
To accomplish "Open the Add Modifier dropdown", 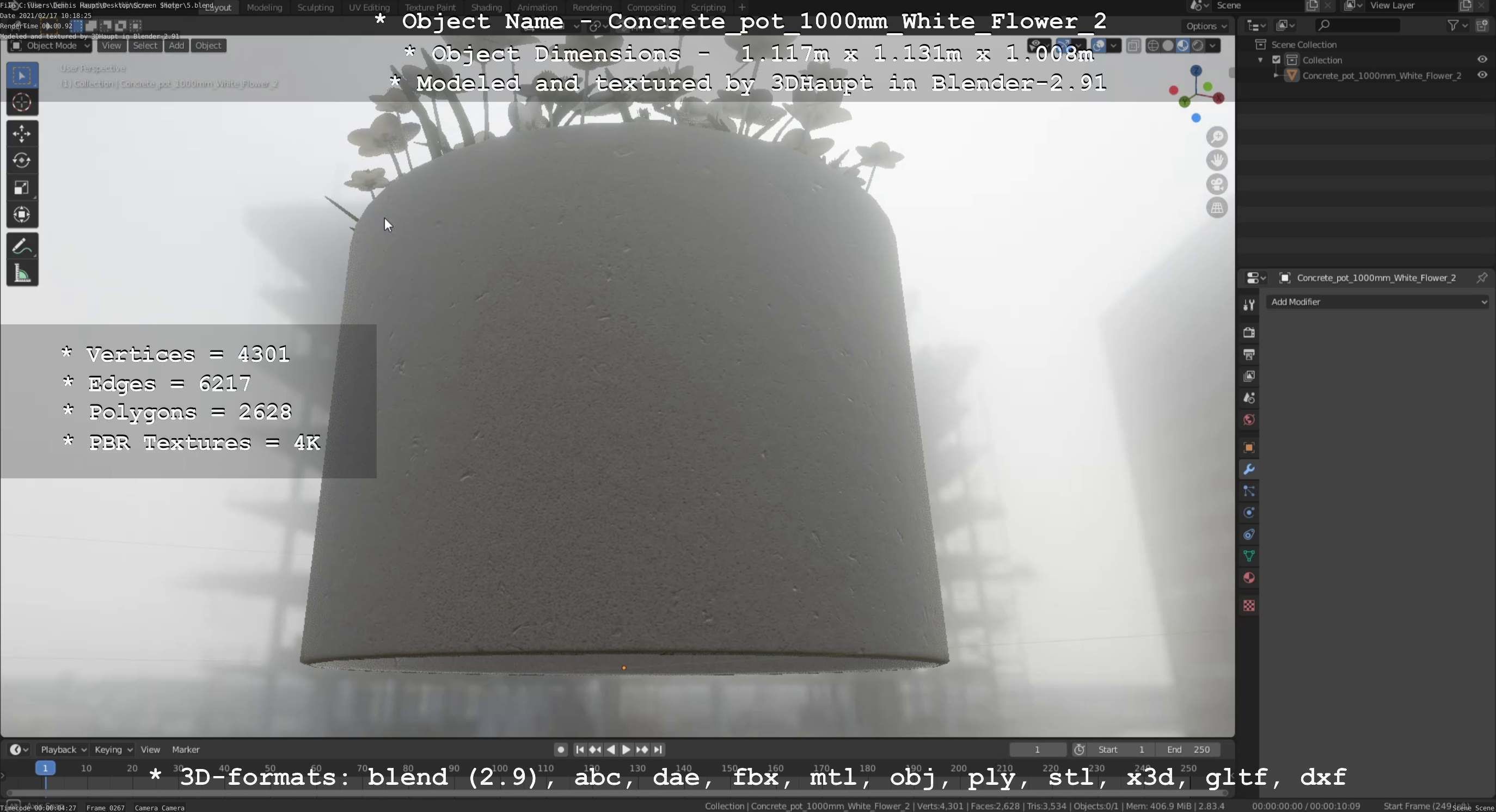I will (x=1377, y=302).
